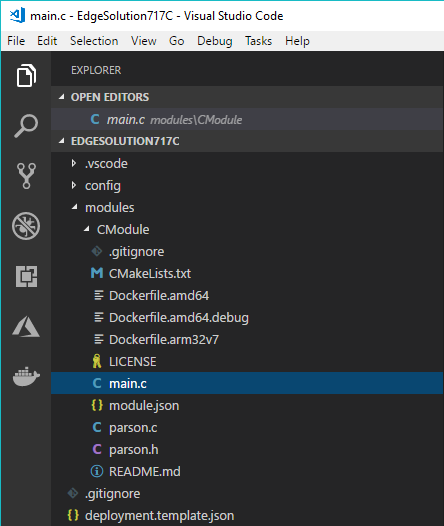Screen dimensions: 444x526
Task: Click the C icon beside main.c in Open Editors
Action: [95, 119]
